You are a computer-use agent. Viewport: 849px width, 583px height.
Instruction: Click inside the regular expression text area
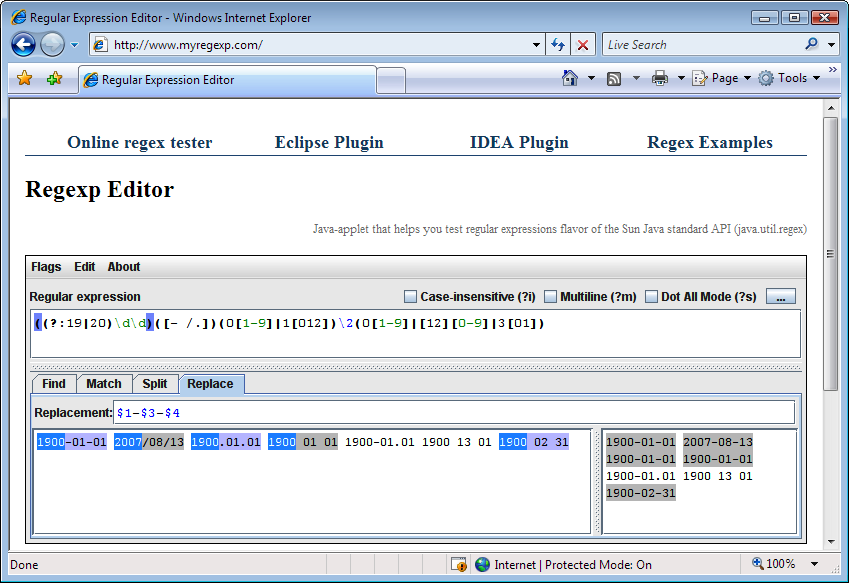point(415,334)
